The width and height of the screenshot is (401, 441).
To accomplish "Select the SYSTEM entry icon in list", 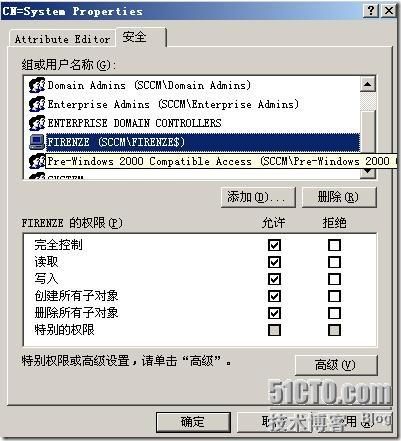I will [37, 176].
